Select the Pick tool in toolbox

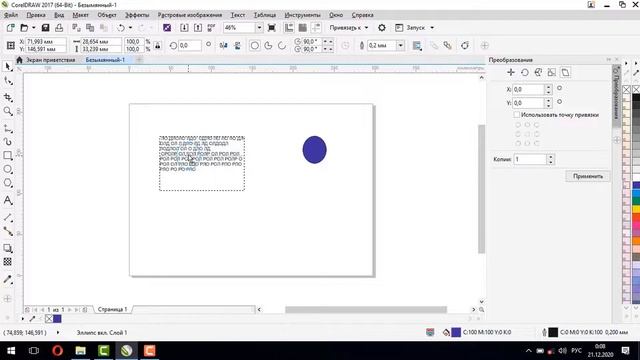click(x=8, y=67)
